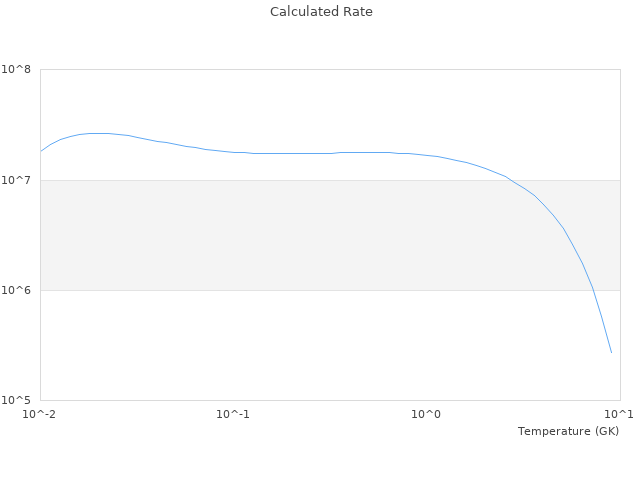This screenshot has height=480, width=640.
Task: Click the white plot area below the shaded band
Action: click(x=300, y=345)
